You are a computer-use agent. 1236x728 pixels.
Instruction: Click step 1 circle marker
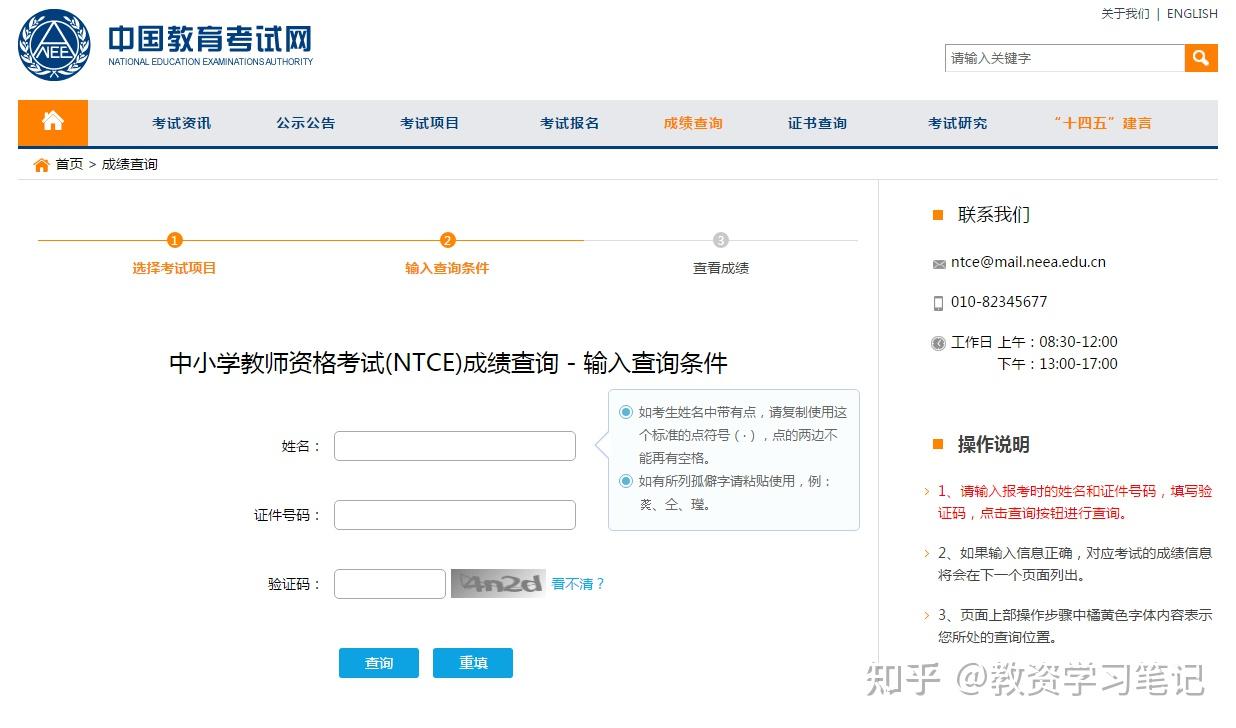click(175, 240)
